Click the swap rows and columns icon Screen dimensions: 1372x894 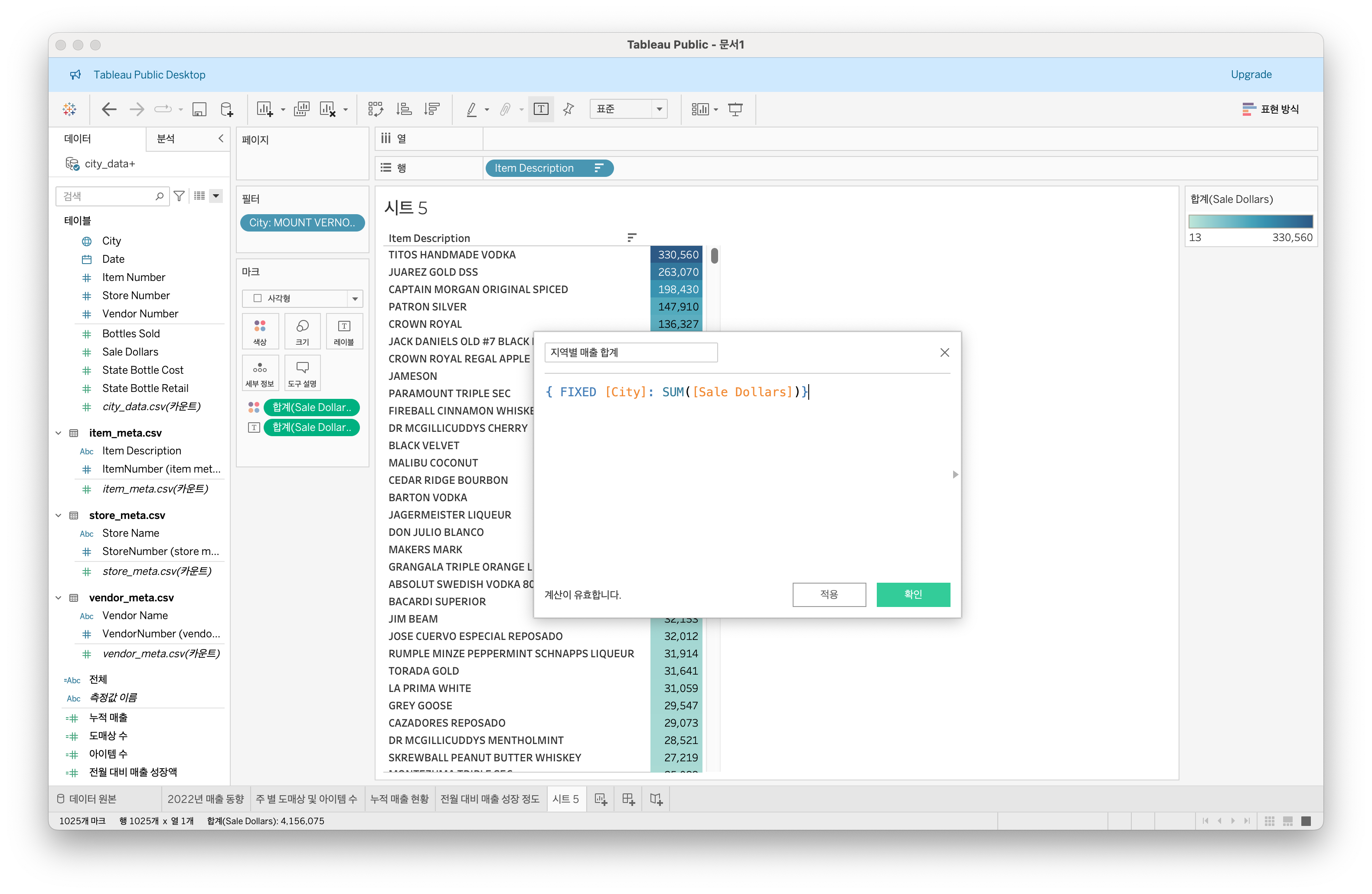pyautogui.click(x=375, y=109)
